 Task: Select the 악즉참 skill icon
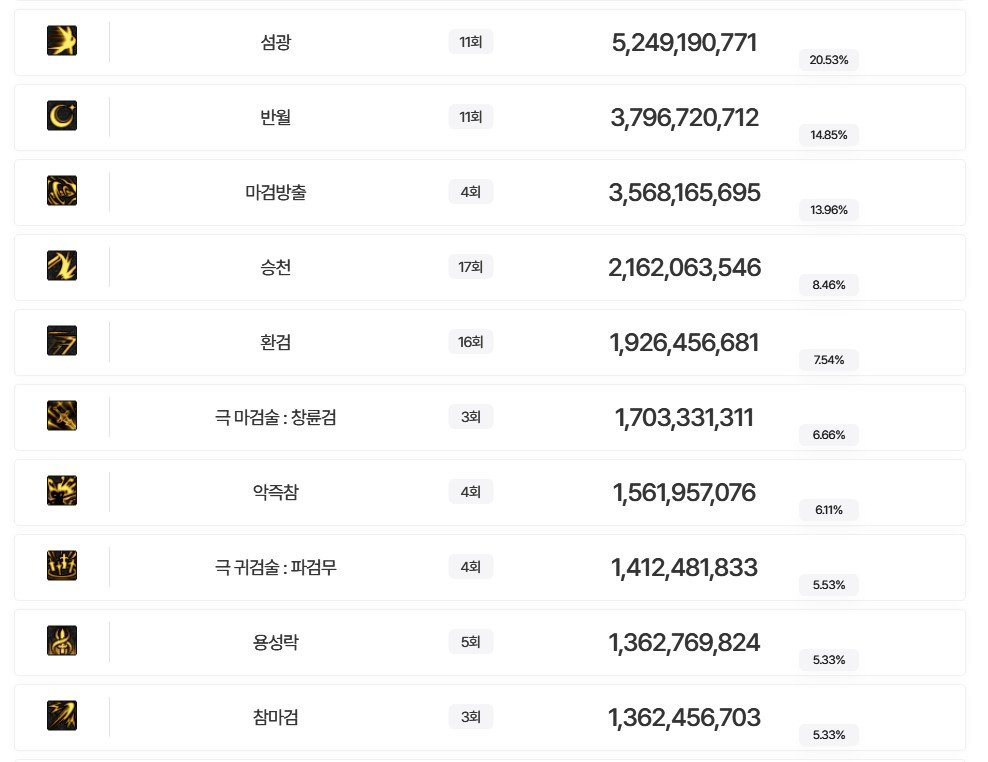(x=62, y=491)
